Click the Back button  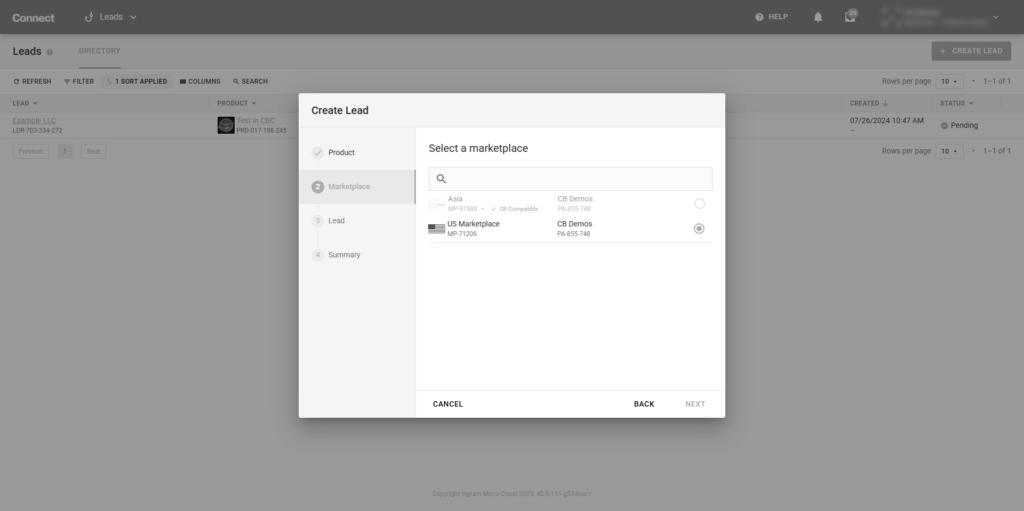644,404
